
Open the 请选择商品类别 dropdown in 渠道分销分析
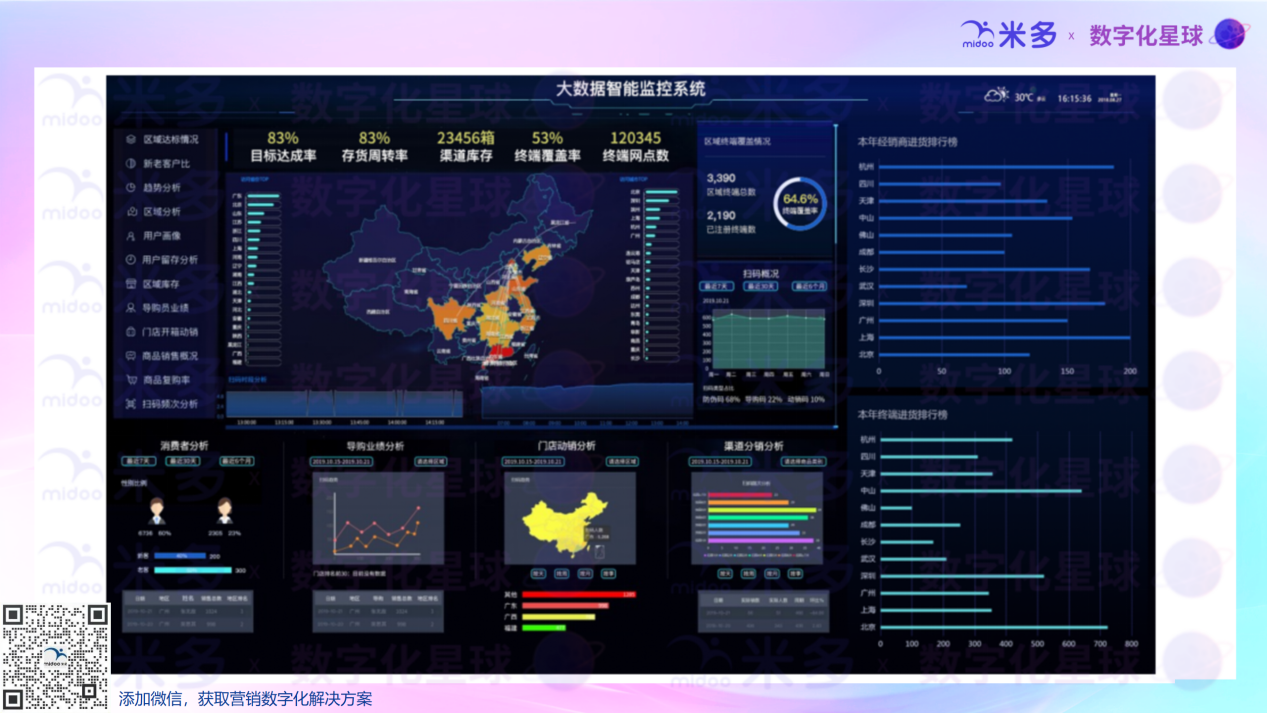click(803, 462)
